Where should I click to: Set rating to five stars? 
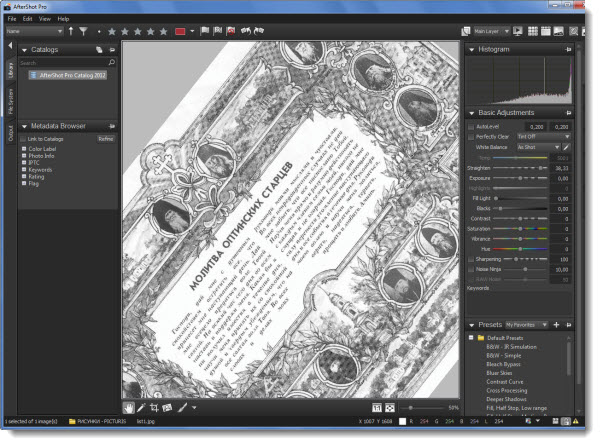163,31
